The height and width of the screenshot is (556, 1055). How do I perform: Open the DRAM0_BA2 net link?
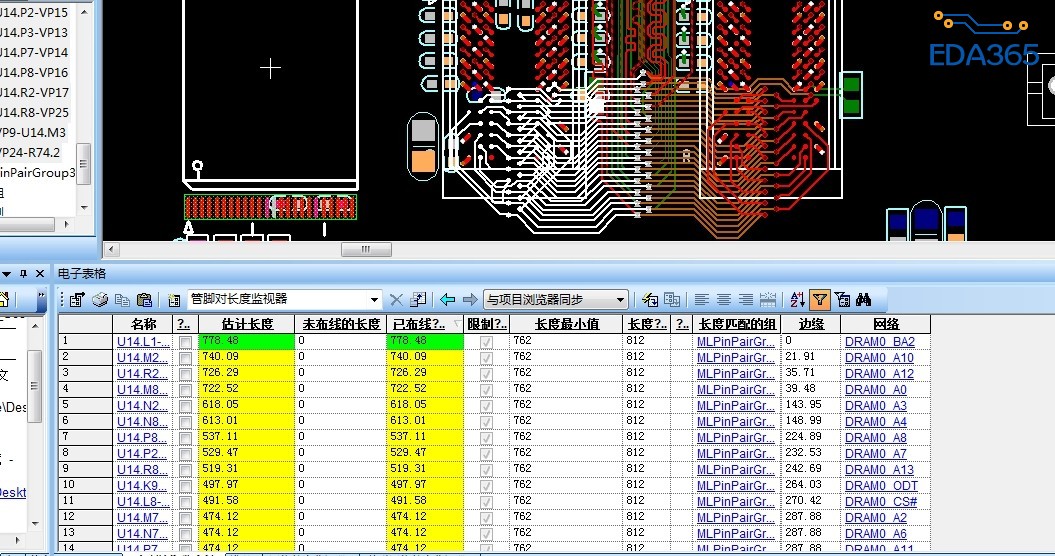pyautogui.click(x=879, y=342)
